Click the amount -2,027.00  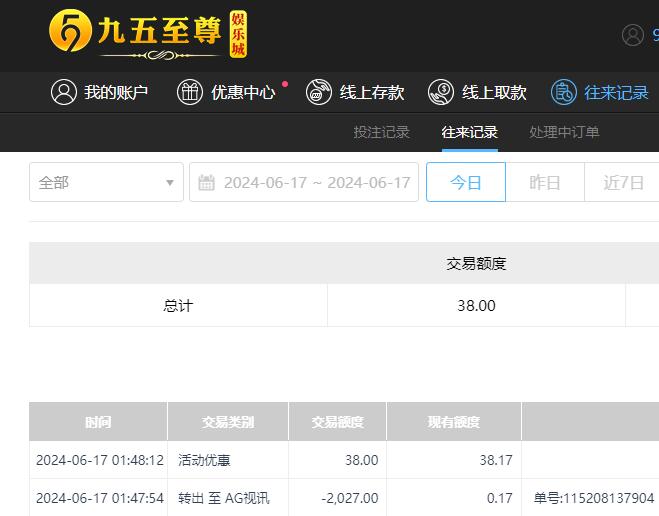click(x=350, y=498)
